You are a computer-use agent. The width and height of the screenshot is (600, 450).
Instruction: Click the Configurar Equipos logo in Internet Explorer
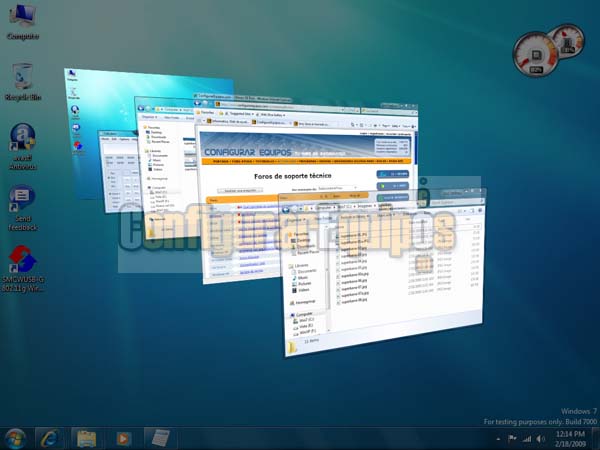coord(248,152)
